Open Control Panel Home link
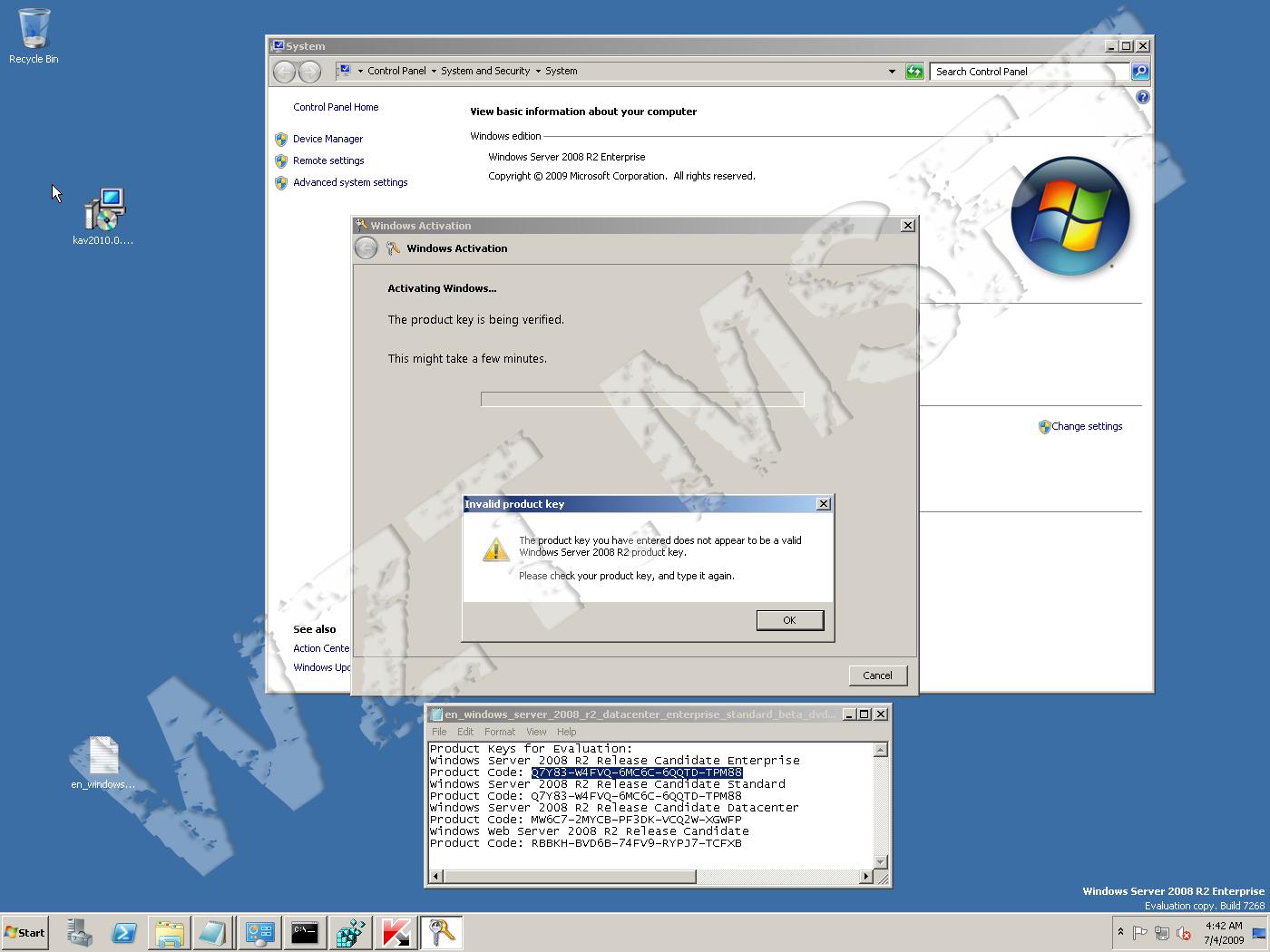The width and height of the screenshot is (1270, 952). [336, 107]
